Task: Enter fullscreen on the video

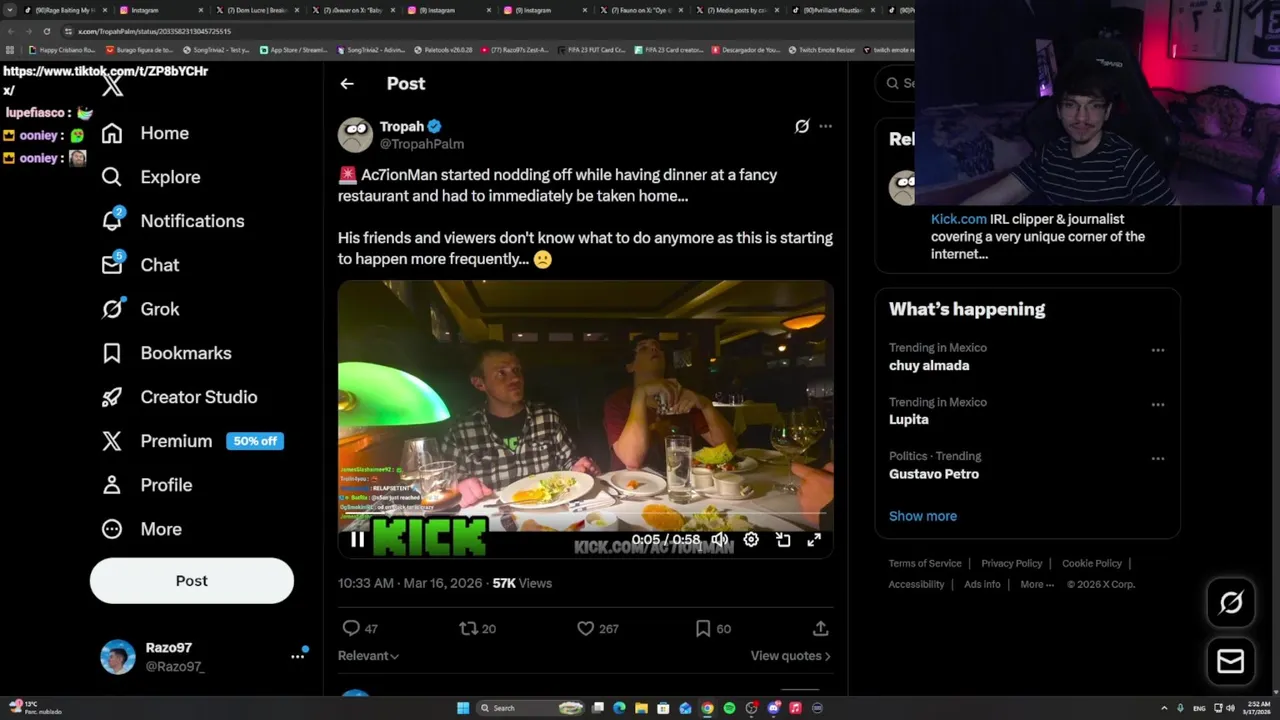Action: [814, 540]
